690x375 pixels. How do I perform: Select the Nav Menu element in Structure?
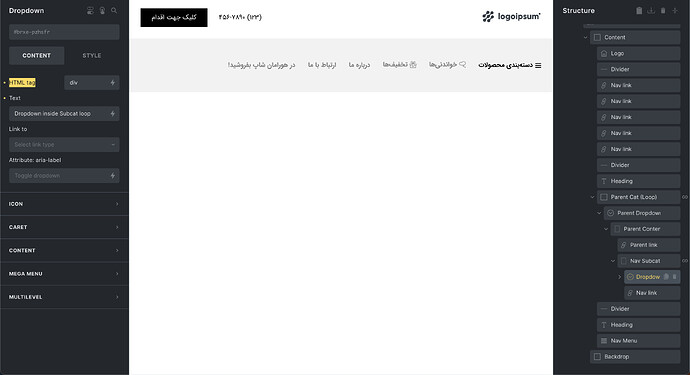coord(639,341)
